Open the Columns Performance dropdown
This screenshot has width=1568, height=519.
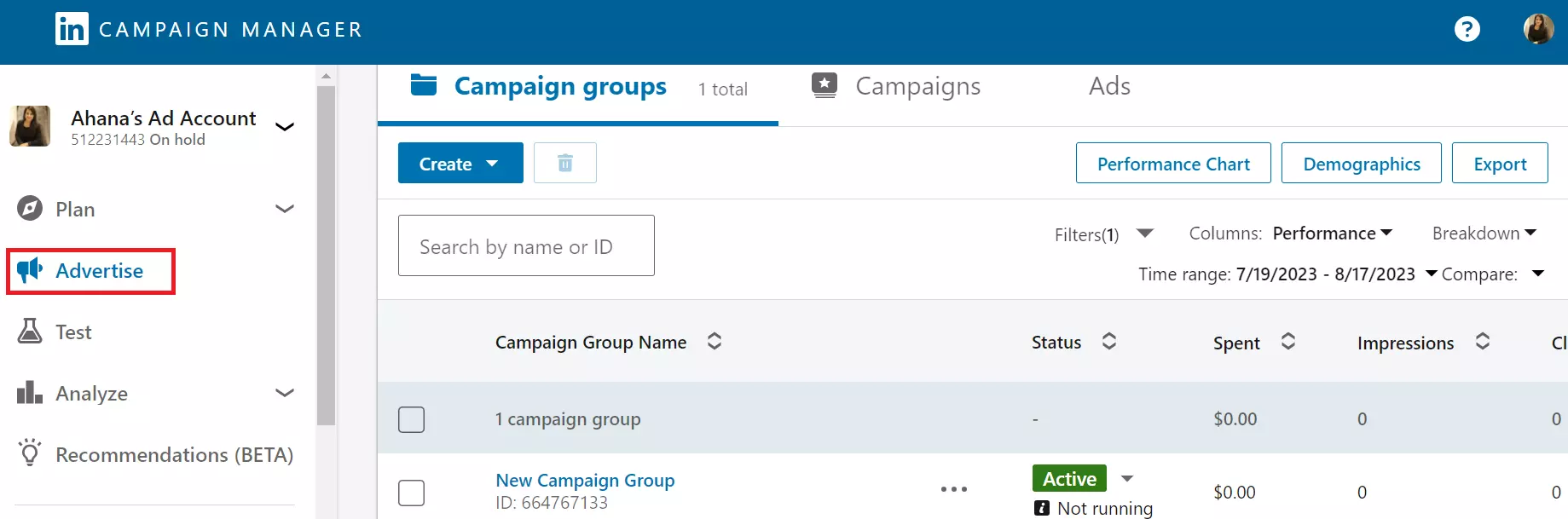coord(1332,234)
